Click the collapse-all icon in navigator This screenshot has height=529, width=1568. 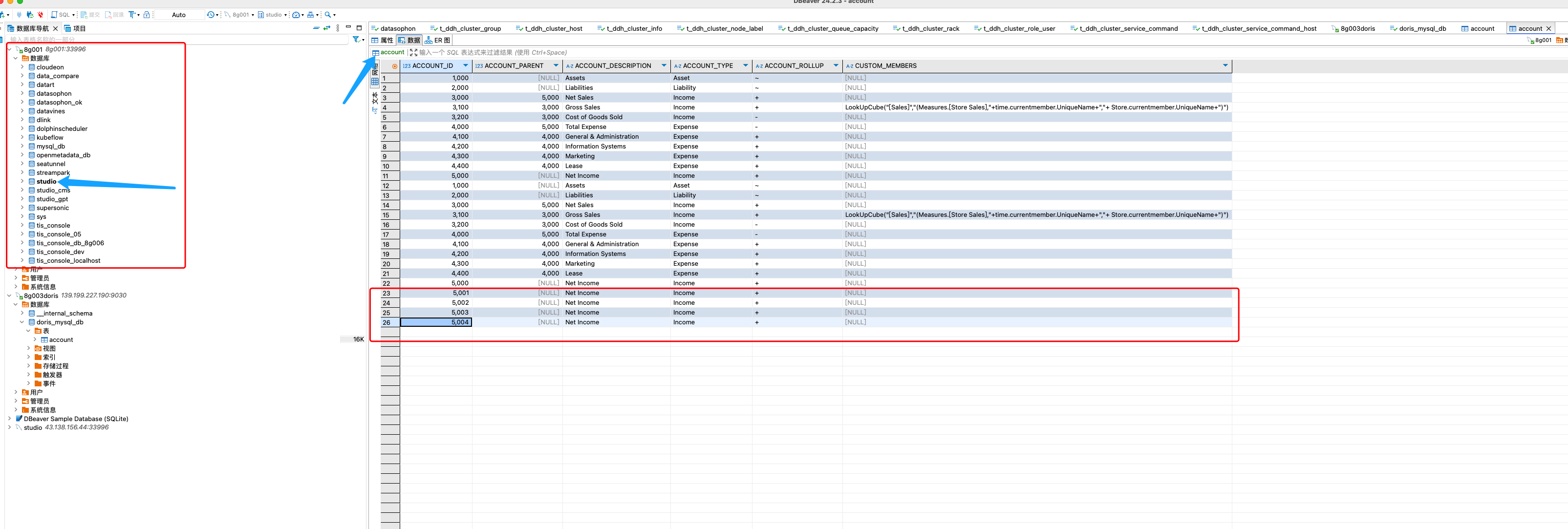point(316,28)
